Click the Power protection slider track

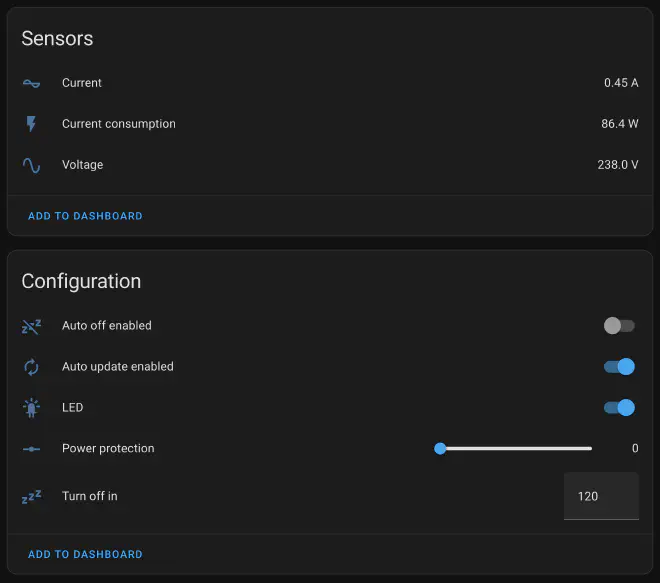516,449
